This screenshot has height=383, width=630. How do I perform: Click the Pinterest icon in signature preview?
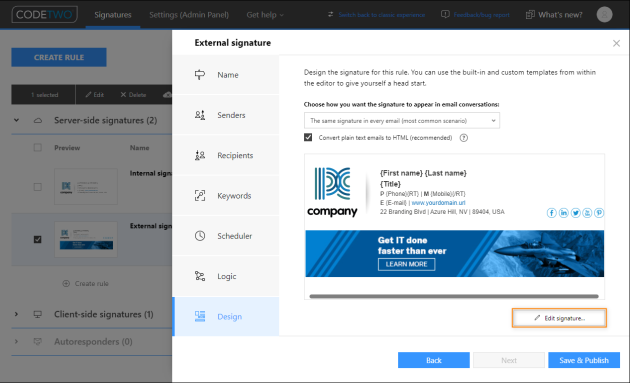(599, 213)
